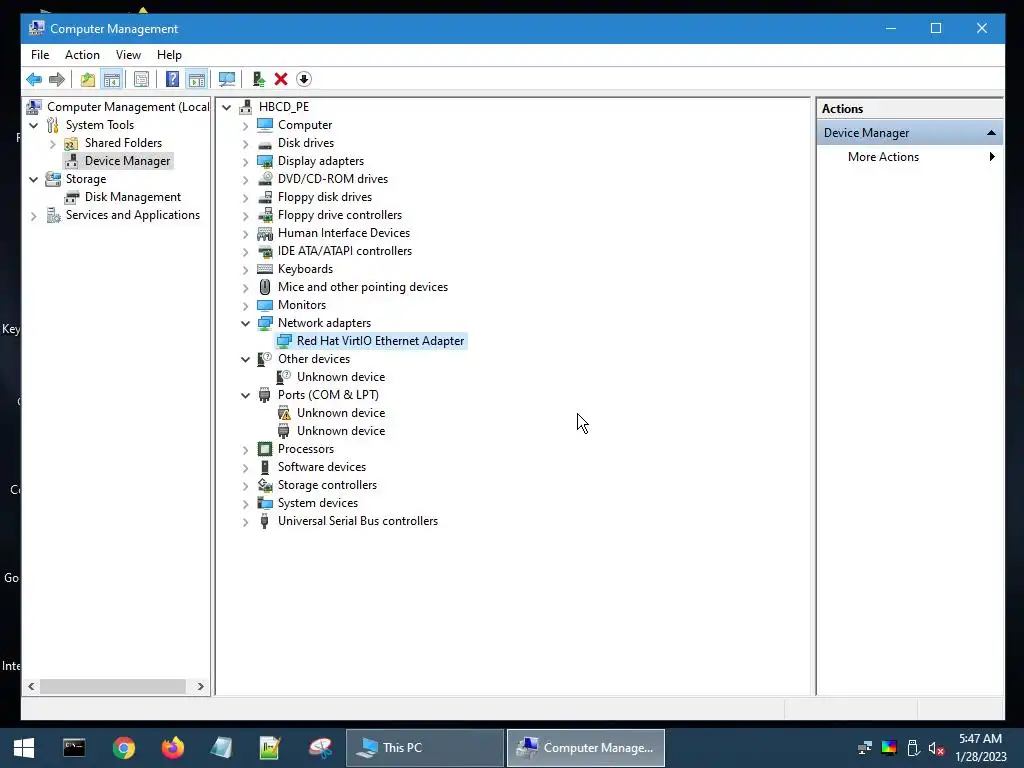Open the File menu
Viewport: 1024px width, 768px height.
pos(40,55)
